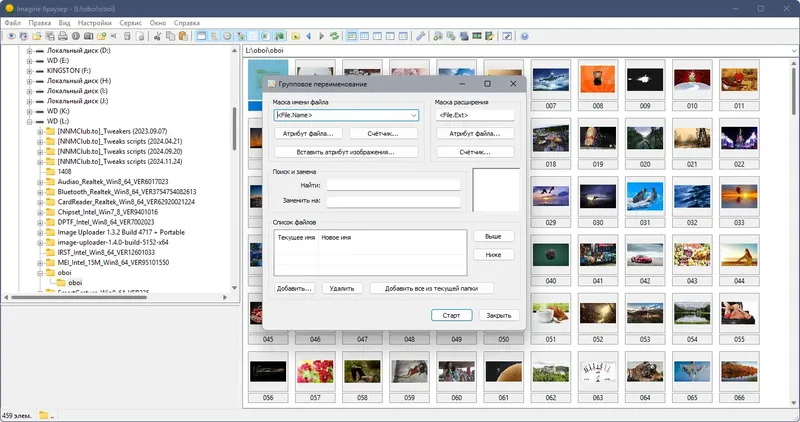Click the Найти search input field
The image size is (800, 422).
point(393,185)
